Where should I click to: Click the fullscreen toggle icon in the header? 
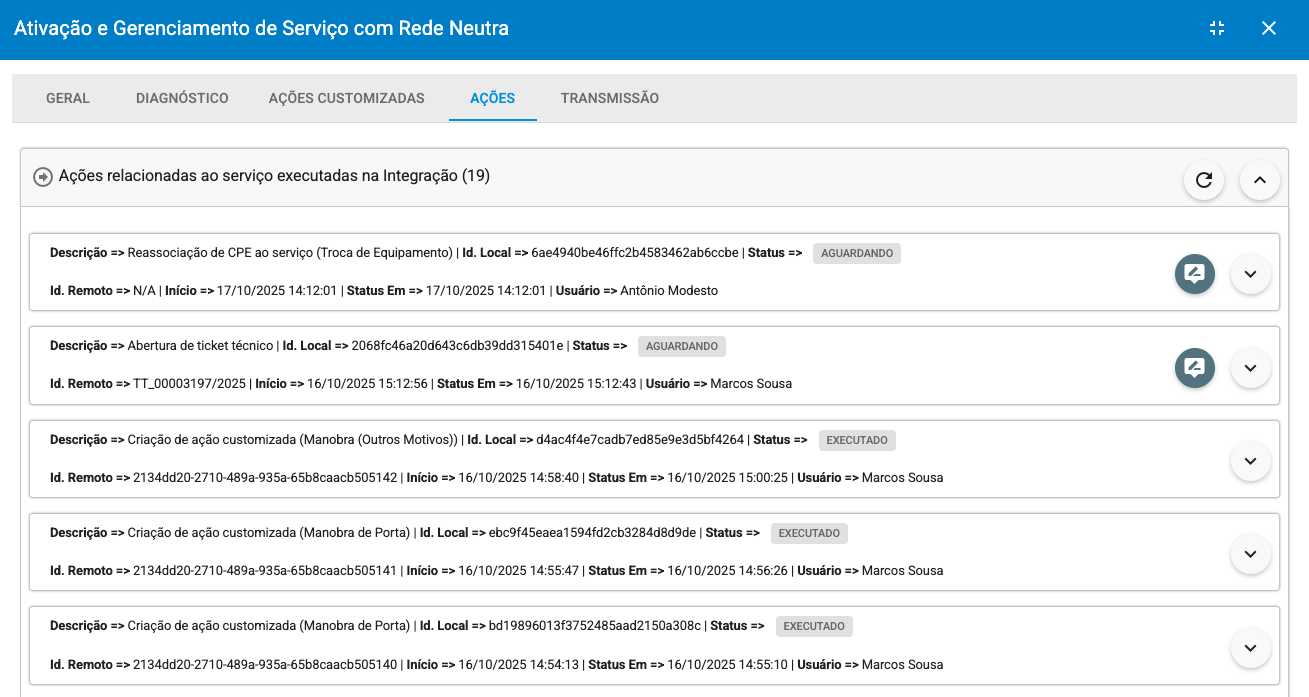click(x=1216, y=28)
